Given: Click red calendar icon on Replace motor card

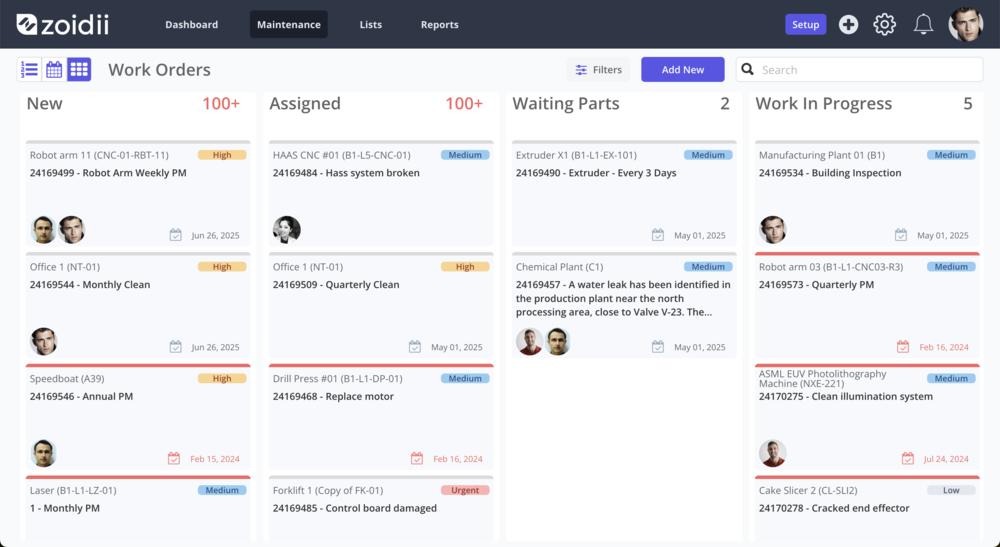Looking at the screenshot, I should point(416,458).
